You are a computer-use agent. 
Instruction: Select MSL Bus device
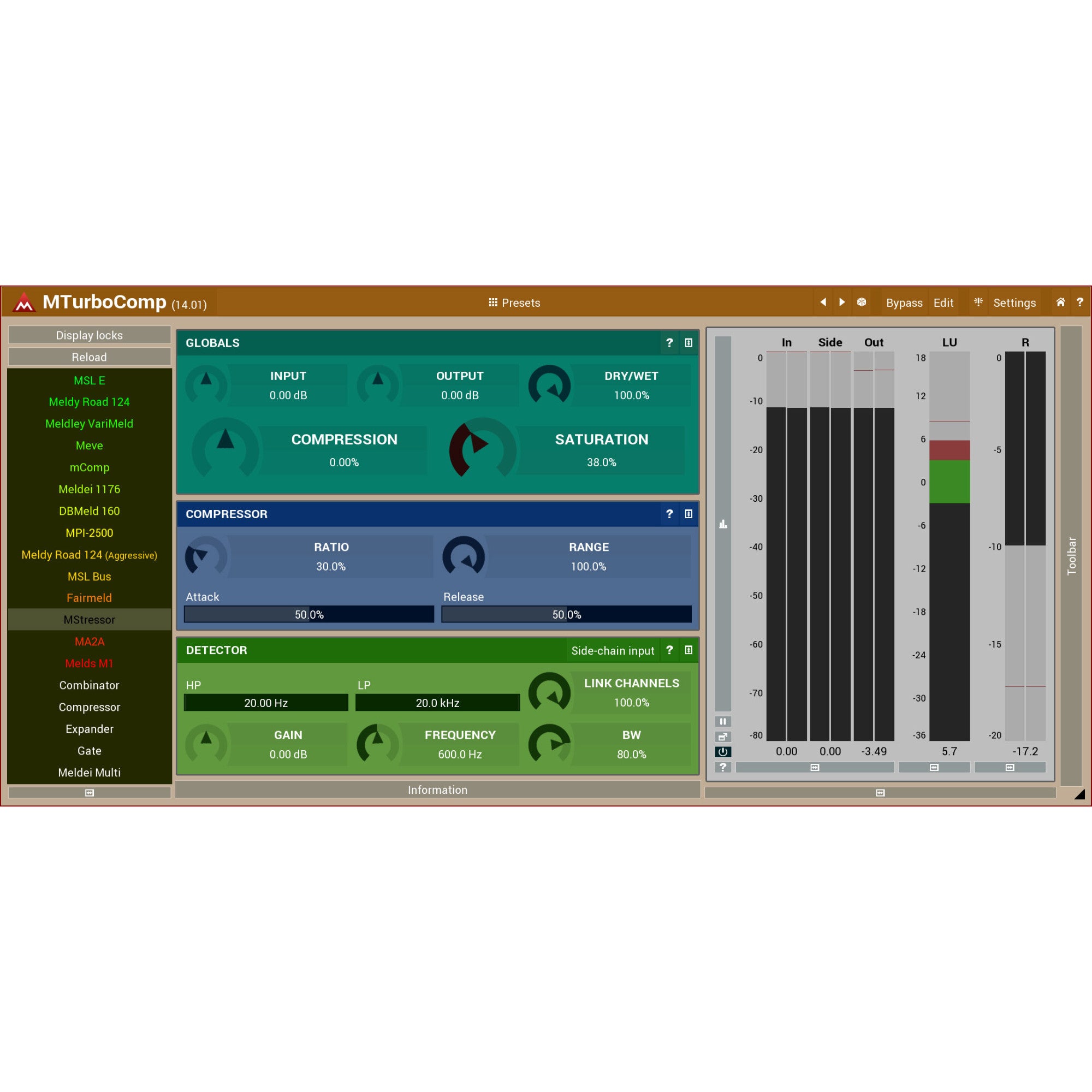coord(90,577)
